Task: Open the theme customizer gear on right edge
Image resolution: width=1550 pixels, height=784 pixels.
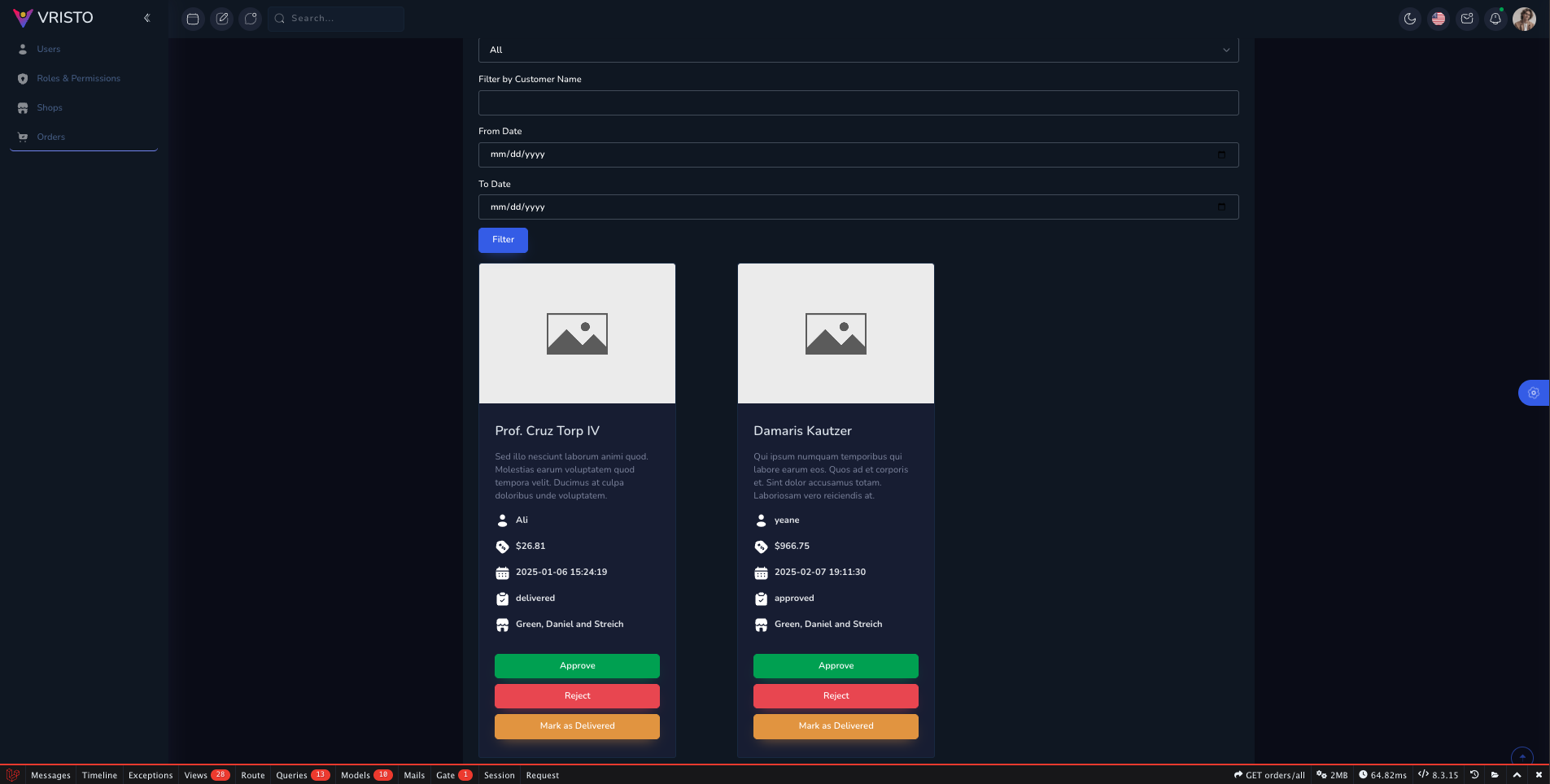Action: pos(1534,393)
